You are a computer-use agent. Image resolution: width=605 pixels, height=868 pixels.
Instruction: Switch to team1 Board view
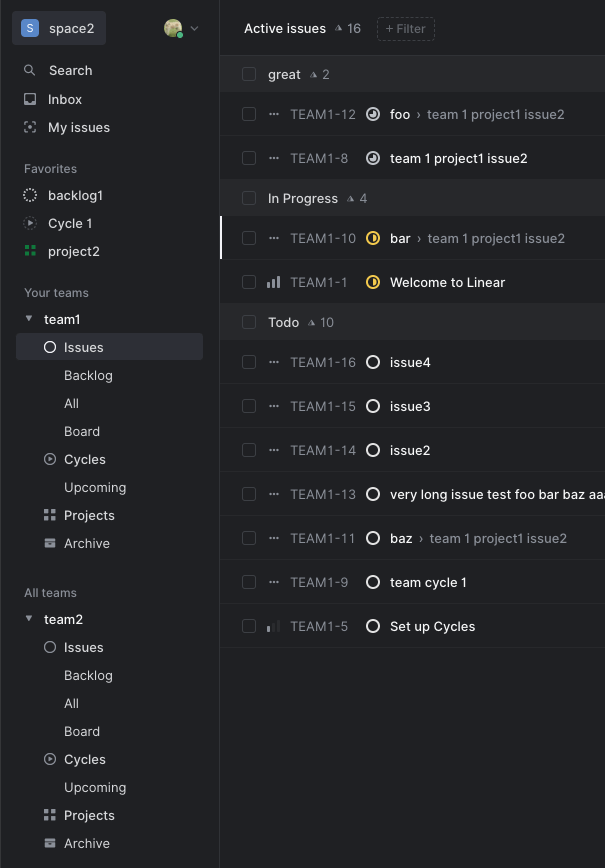click(82, 431)
